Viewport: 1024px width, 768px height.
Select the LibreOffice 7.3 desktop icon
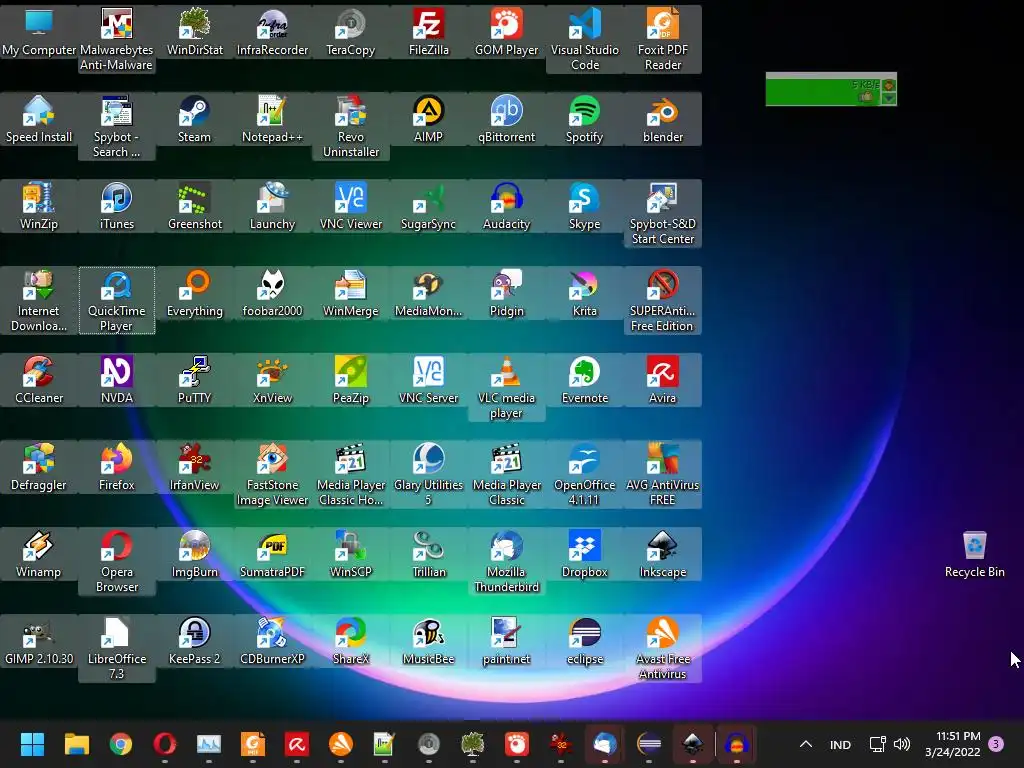116,649
